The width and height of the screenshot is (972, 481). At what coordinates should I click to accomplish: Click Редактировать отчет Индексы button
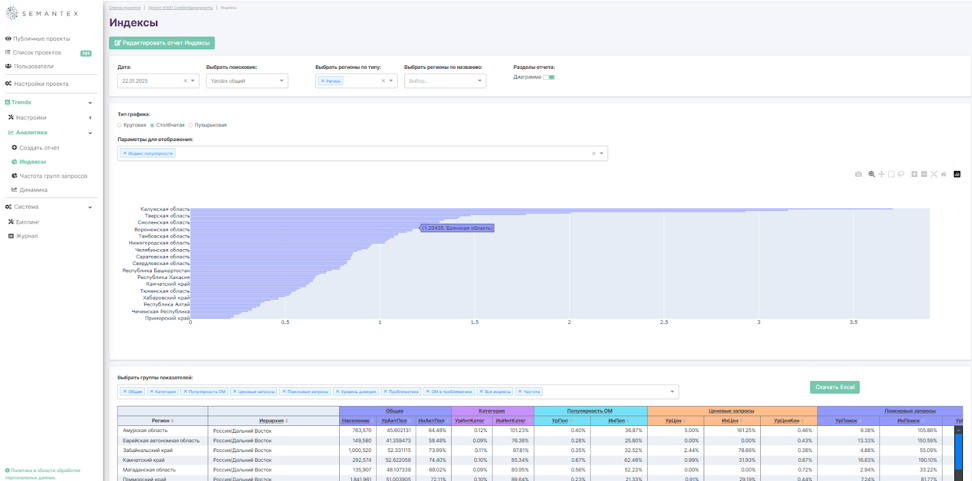pyautogui.click(x=161, y=43)
